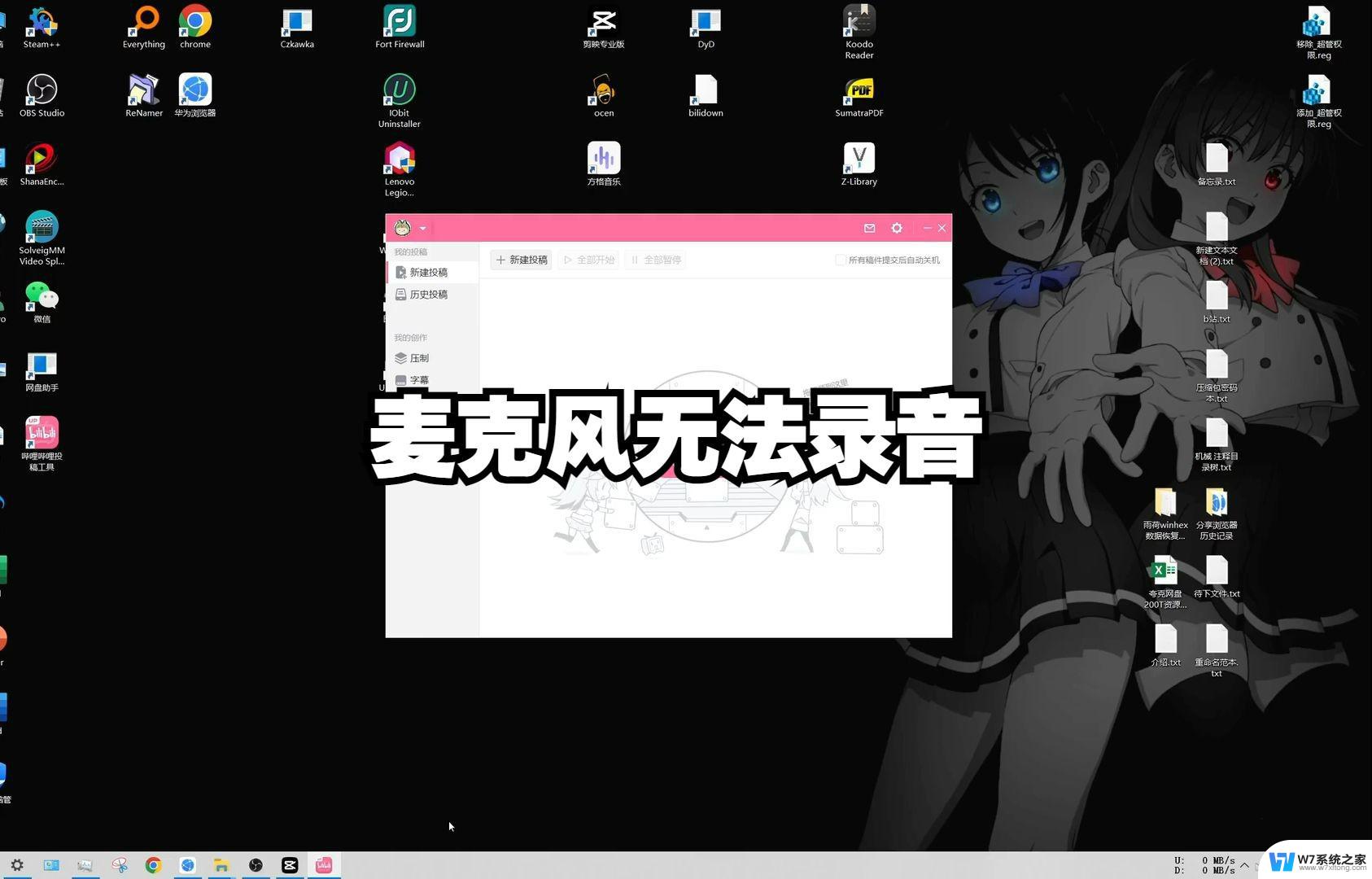Click the + 新建投稿 toolbar button
Image resolution: width=1372 pixels, height=879 pixels.
tap(522, 260)
